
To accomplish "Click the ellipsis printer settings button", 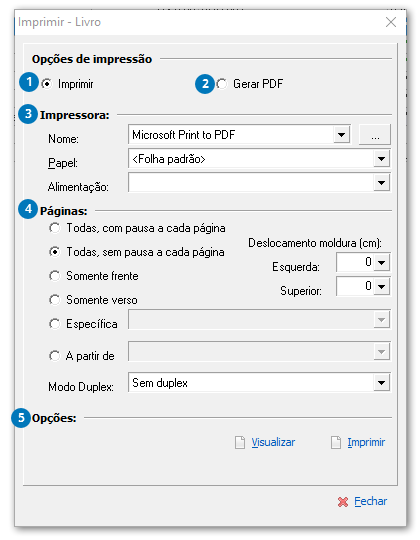I will tap(375, 135).
